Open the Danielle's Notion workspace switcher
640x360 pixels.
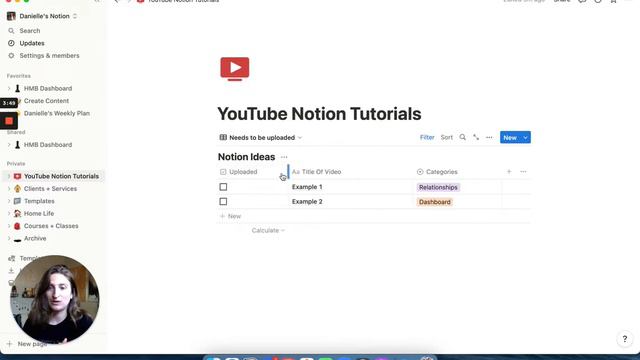42,16
